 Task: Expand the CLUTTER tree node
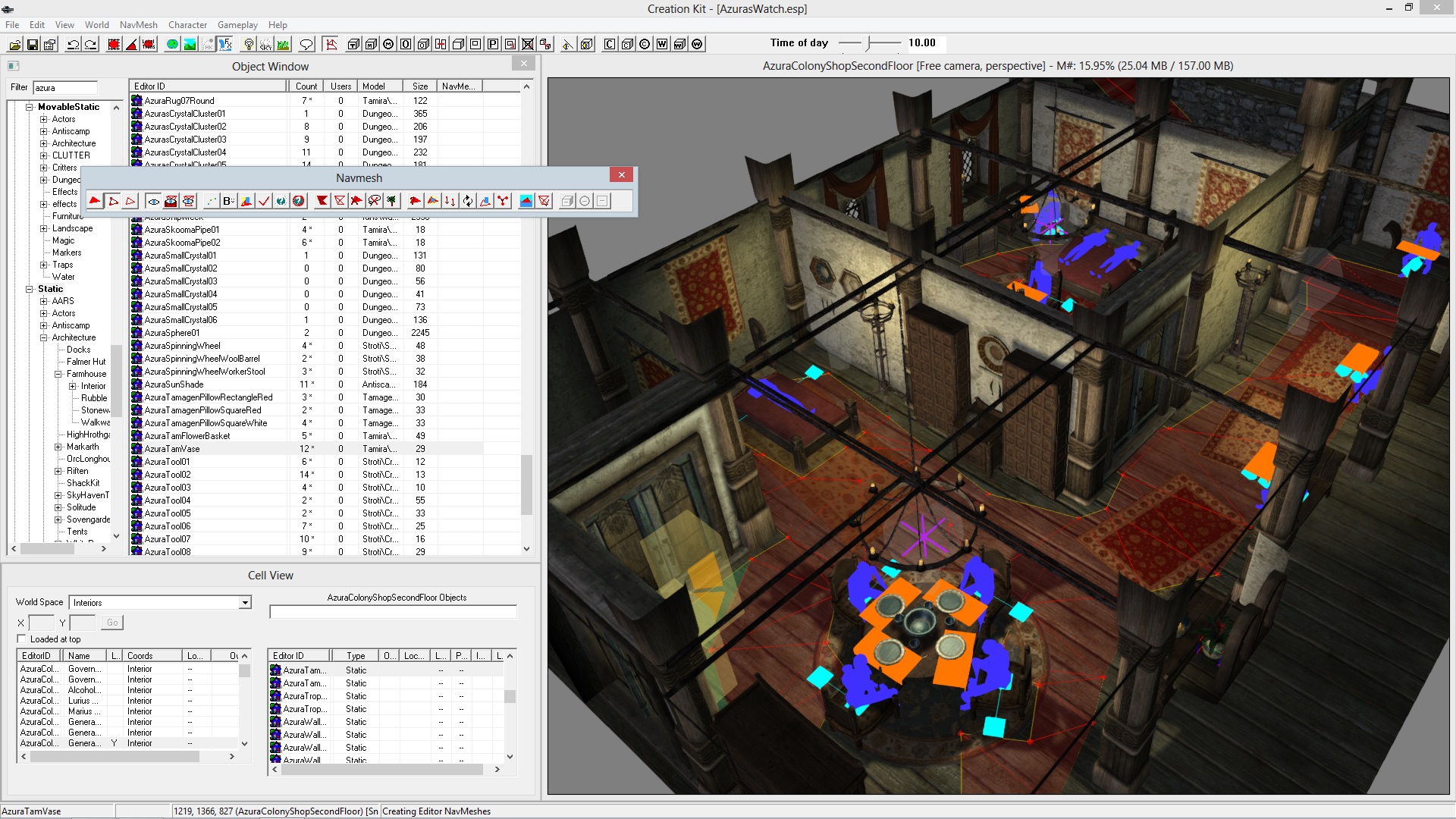[x=43, y=155]
